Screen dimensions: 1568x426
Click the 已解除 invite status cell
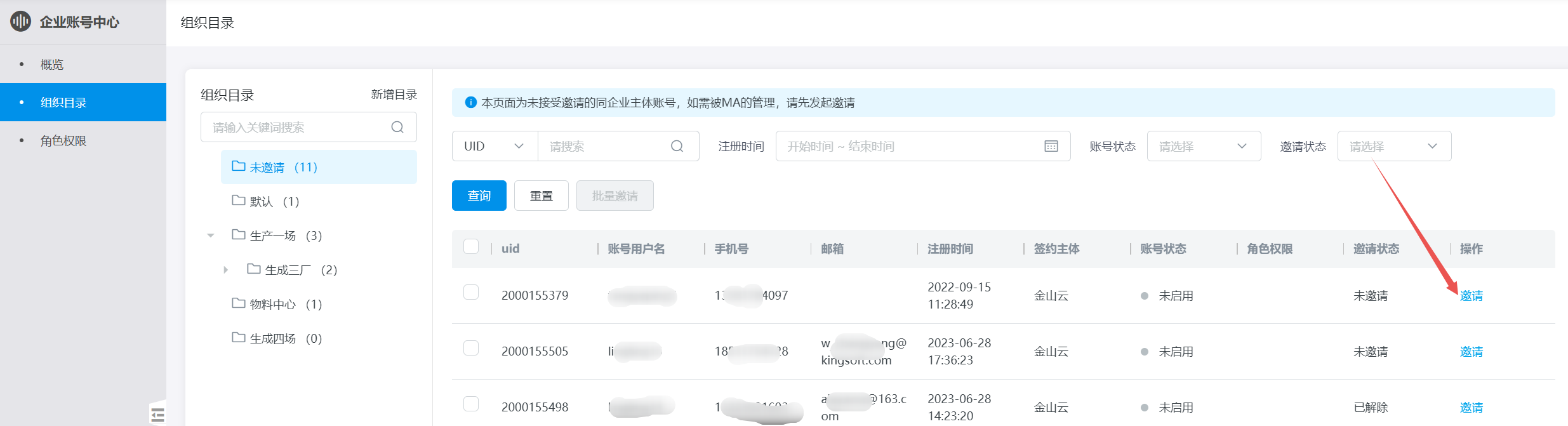1371,407
